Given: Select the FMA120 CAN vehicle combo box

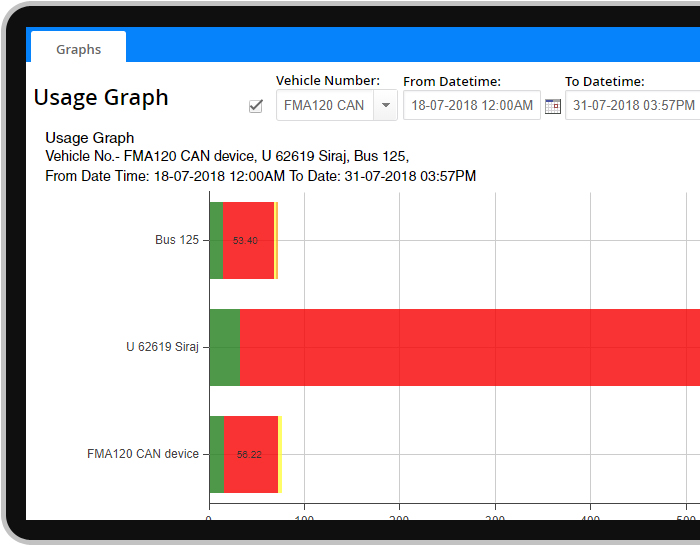Looking at the screenshot, I should coord(325,105).
